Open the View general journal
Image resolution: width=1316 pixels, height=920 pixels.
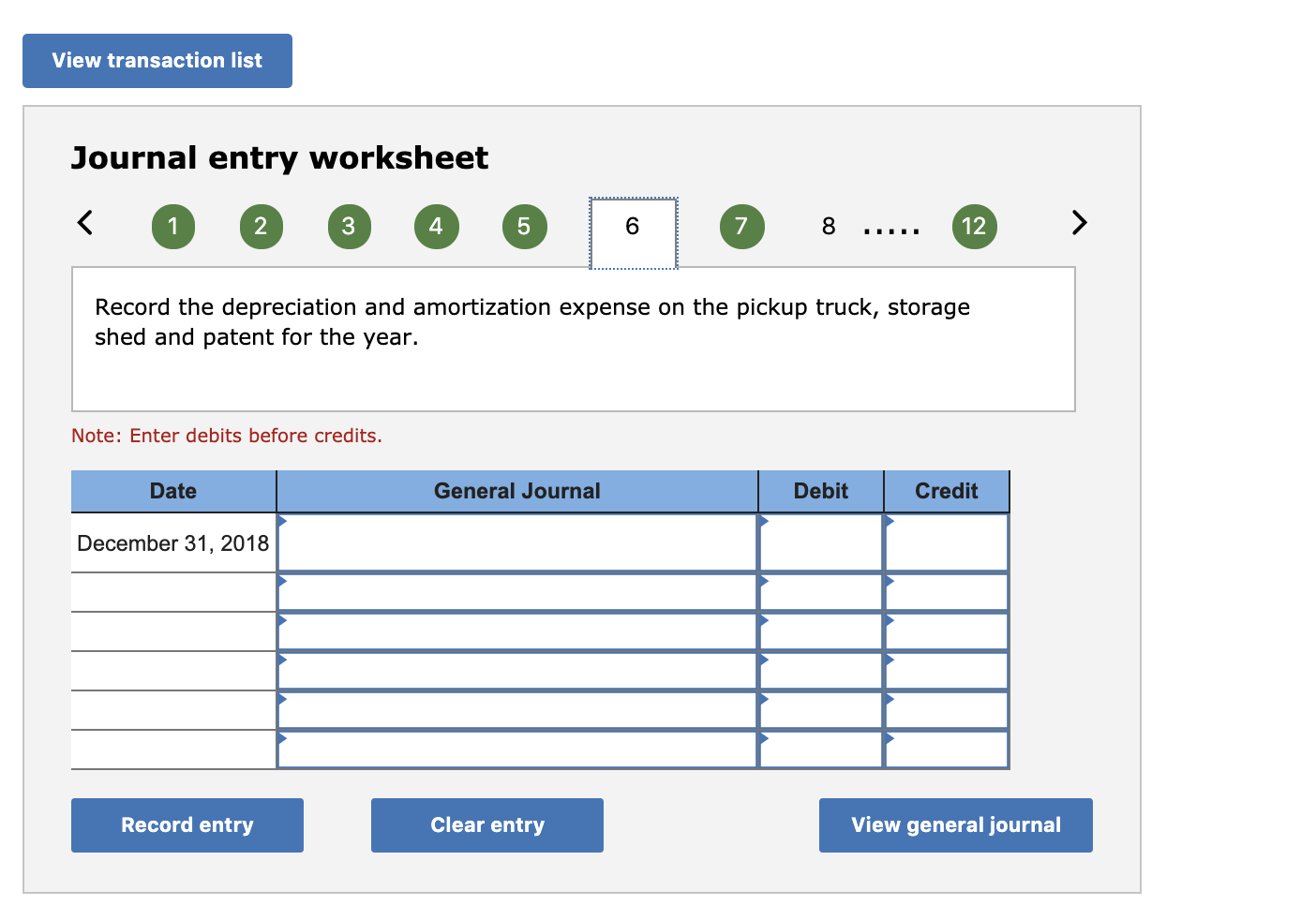[955, 824]
